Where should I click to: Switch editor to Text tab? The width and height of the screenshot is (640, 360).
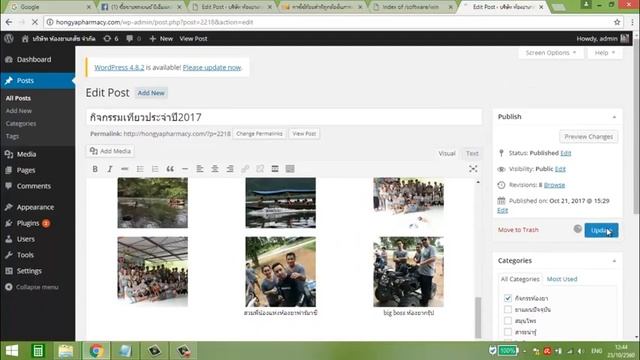pos(472,153)
